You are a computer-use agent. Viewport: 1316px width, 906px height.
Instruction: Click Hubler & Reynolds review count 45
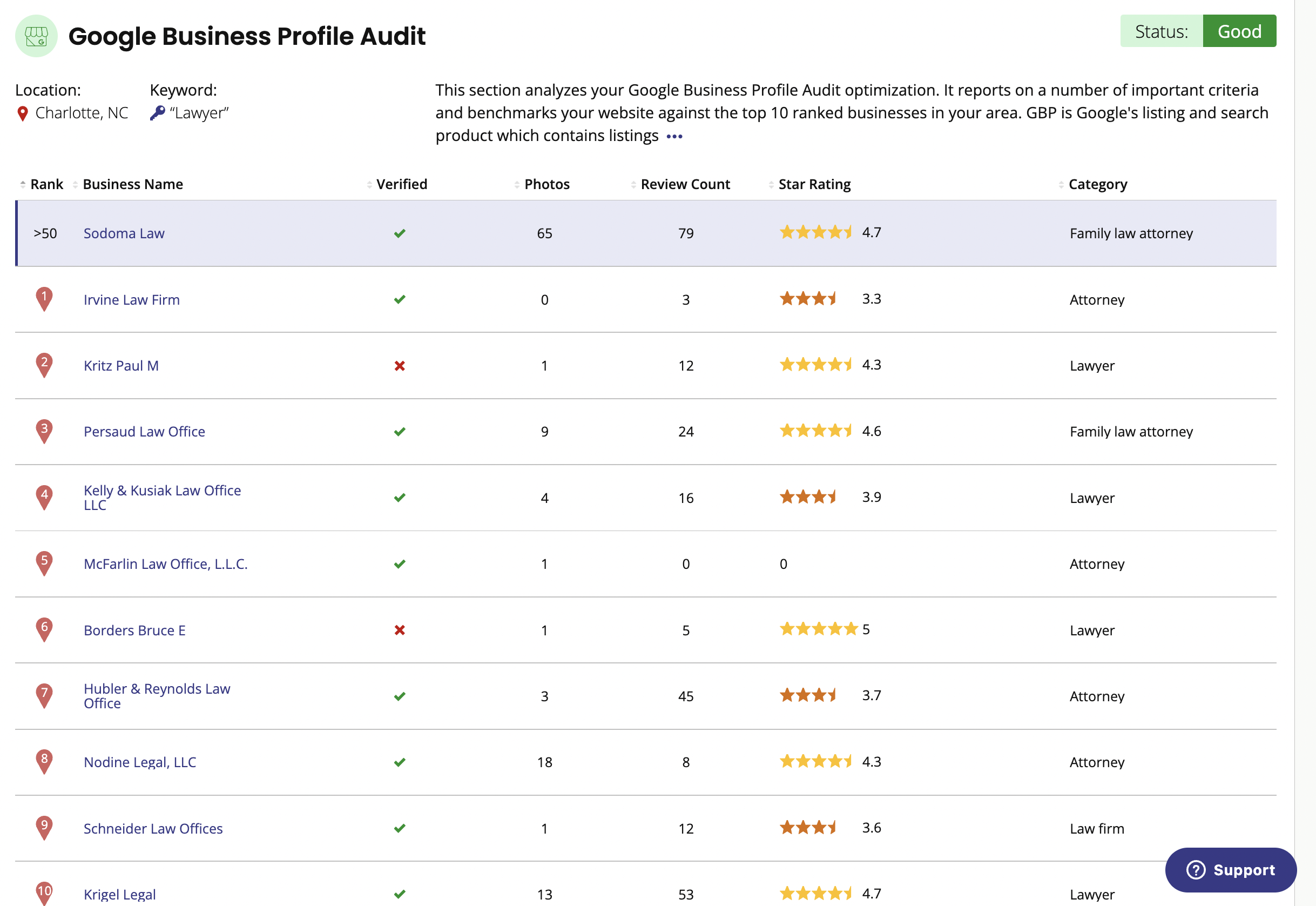[686, 696]
